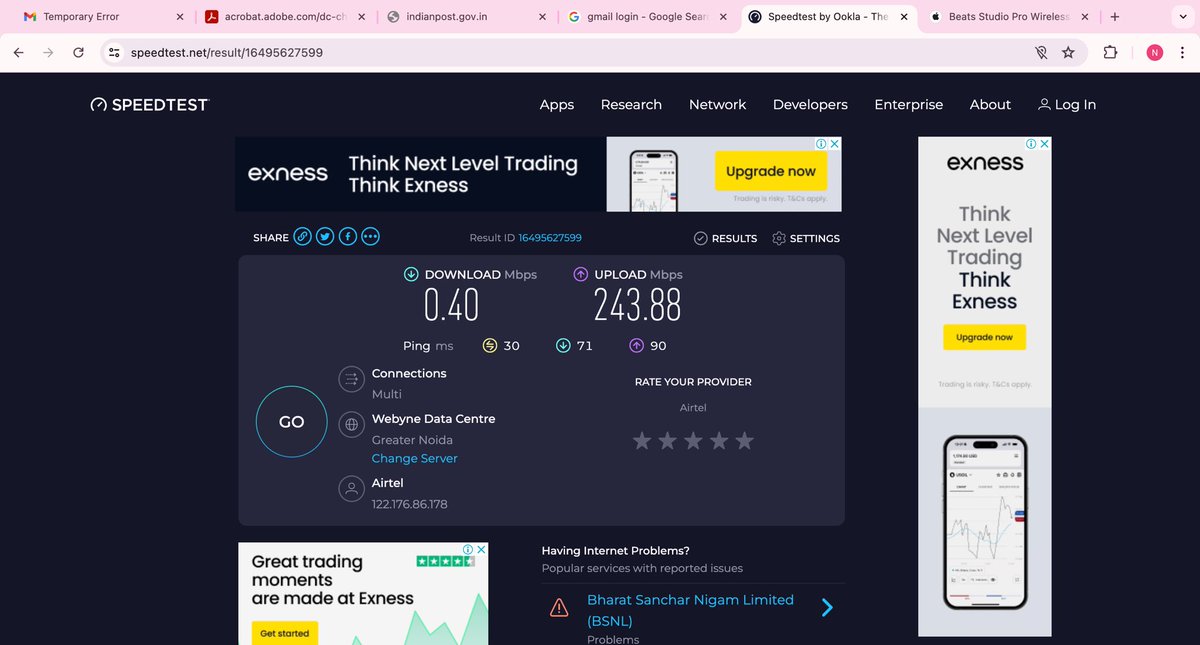
Task: Switch to Beats Studio Pro Wireless tab
Action: click(x=1008, y=17)
